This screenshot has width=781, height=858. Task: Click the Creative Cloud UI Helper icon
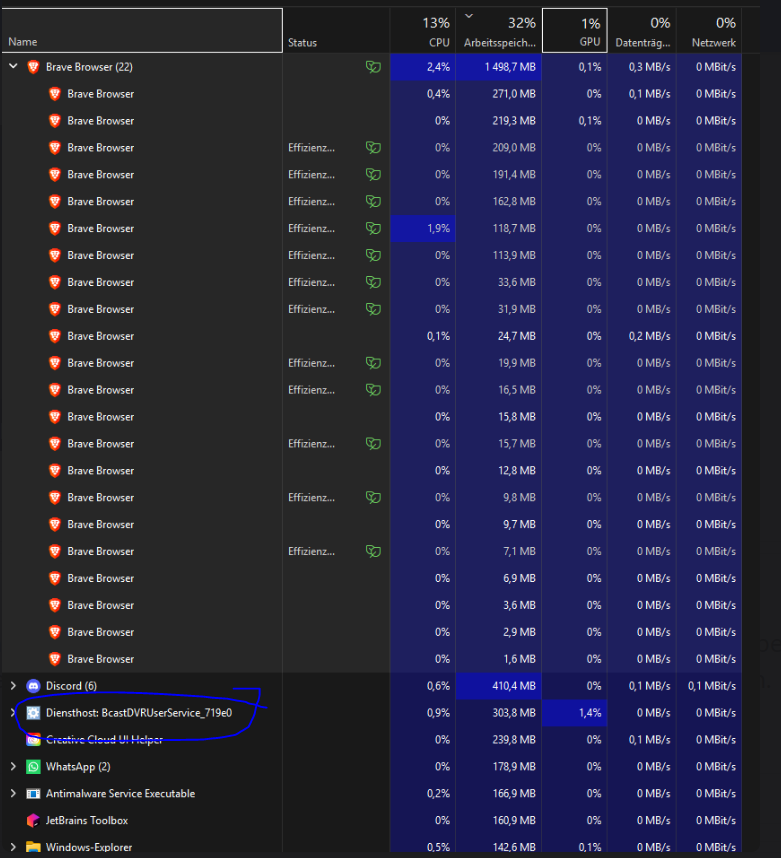pyautogui.click(x=33, y=740)
